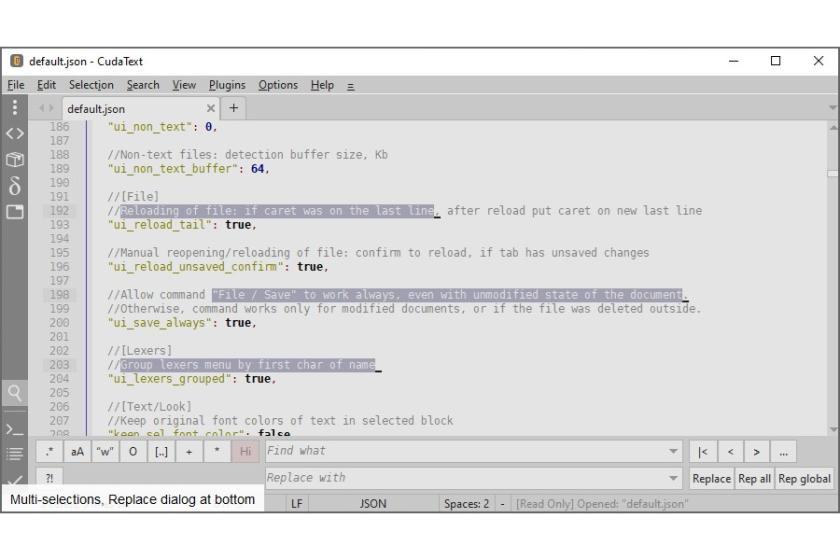Find first match with |< button

point(703,452)
